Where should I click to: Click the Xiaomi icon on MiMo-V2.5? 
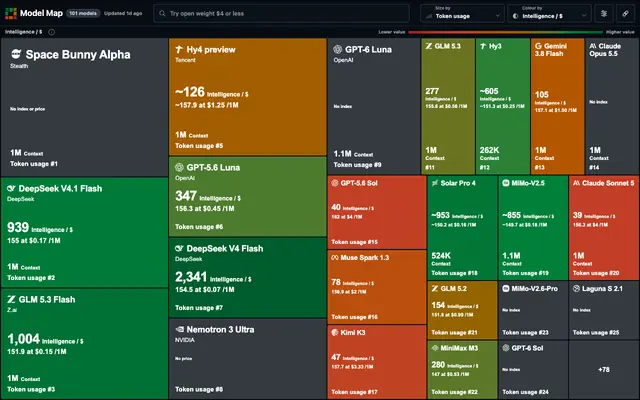click(506, 183)
